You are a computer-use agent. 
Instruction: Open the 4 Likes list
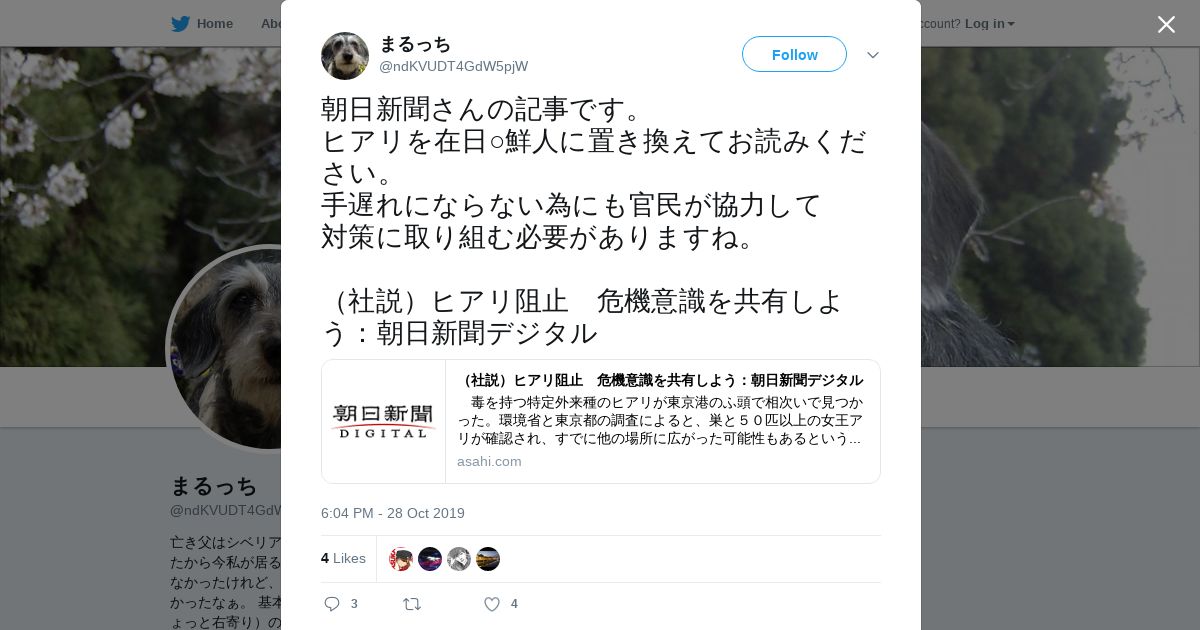click(343, 558)
